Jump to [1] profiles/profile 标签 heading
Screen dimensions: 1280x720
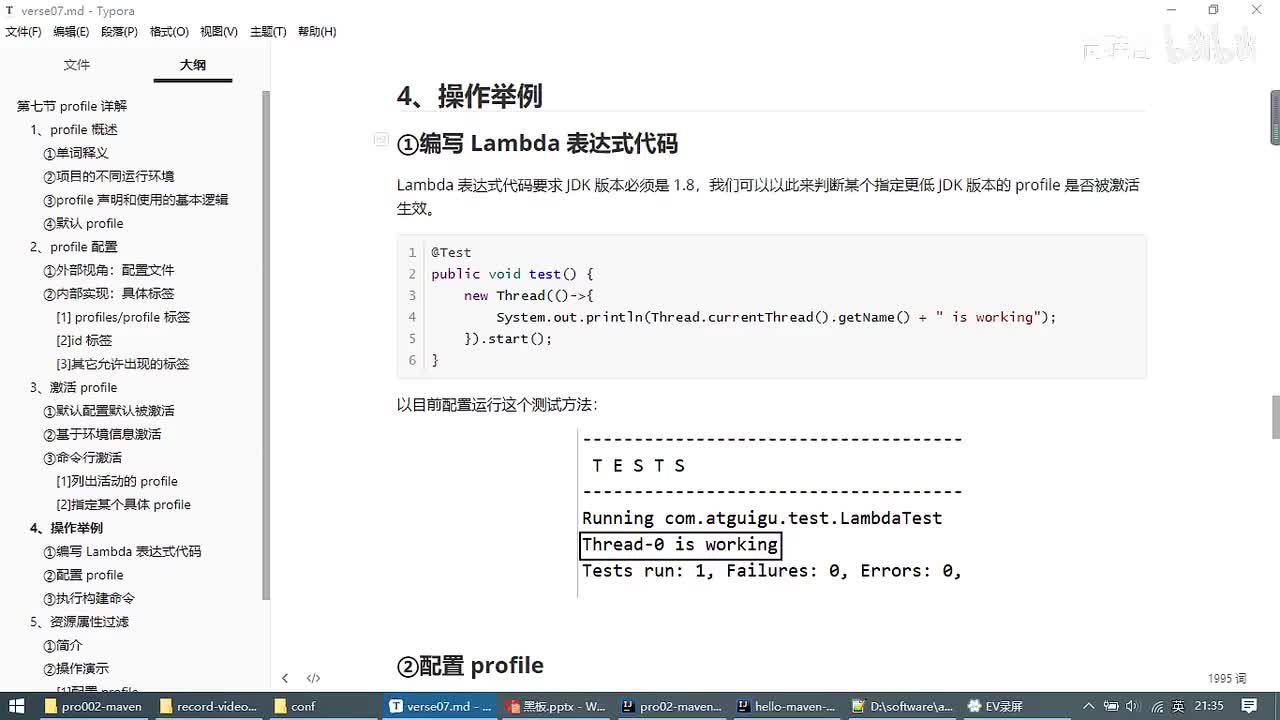point(123,317)
